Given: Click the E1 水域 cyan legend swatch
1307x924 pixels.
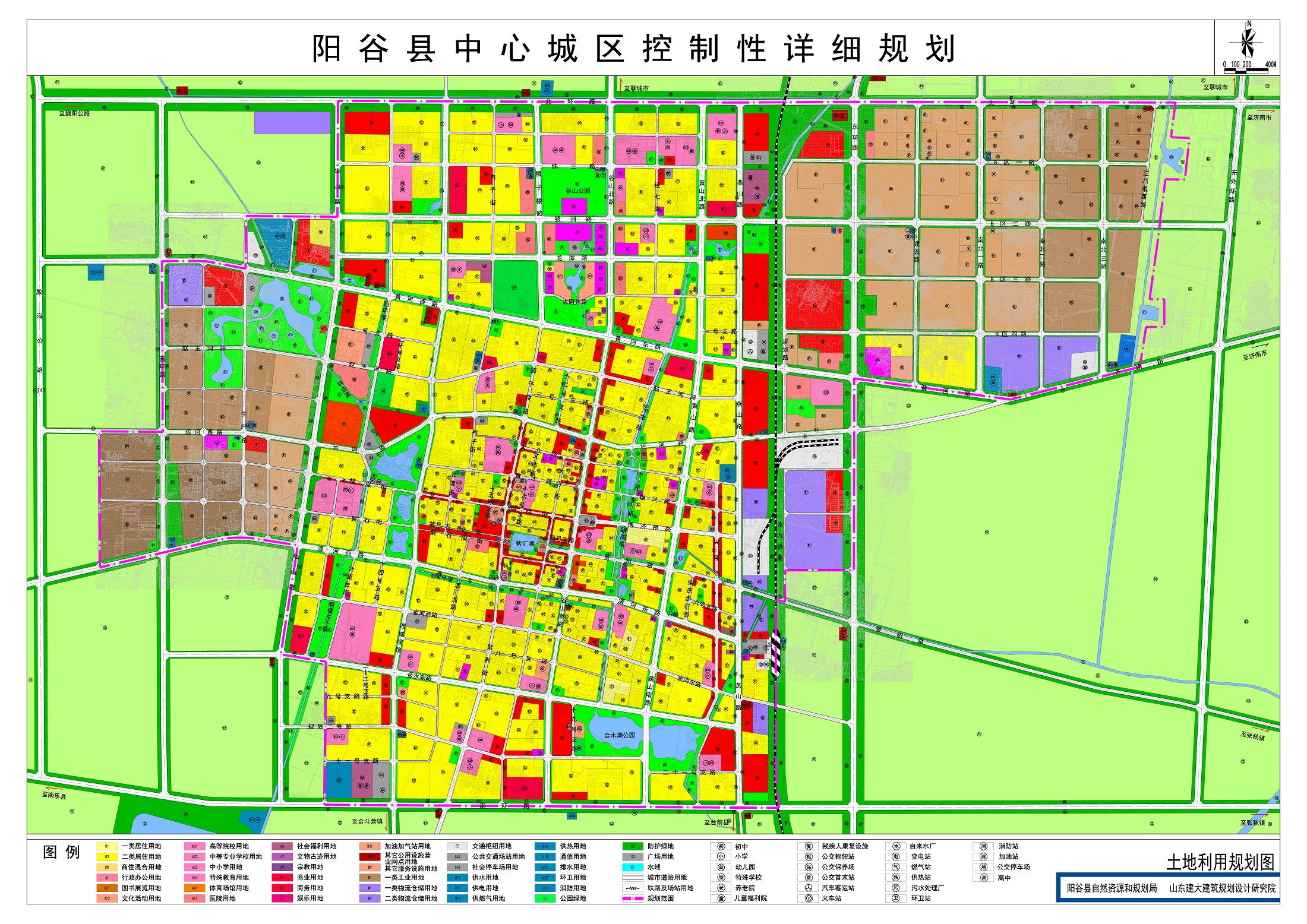Looking at the screenshot, I should click(633, 867).
